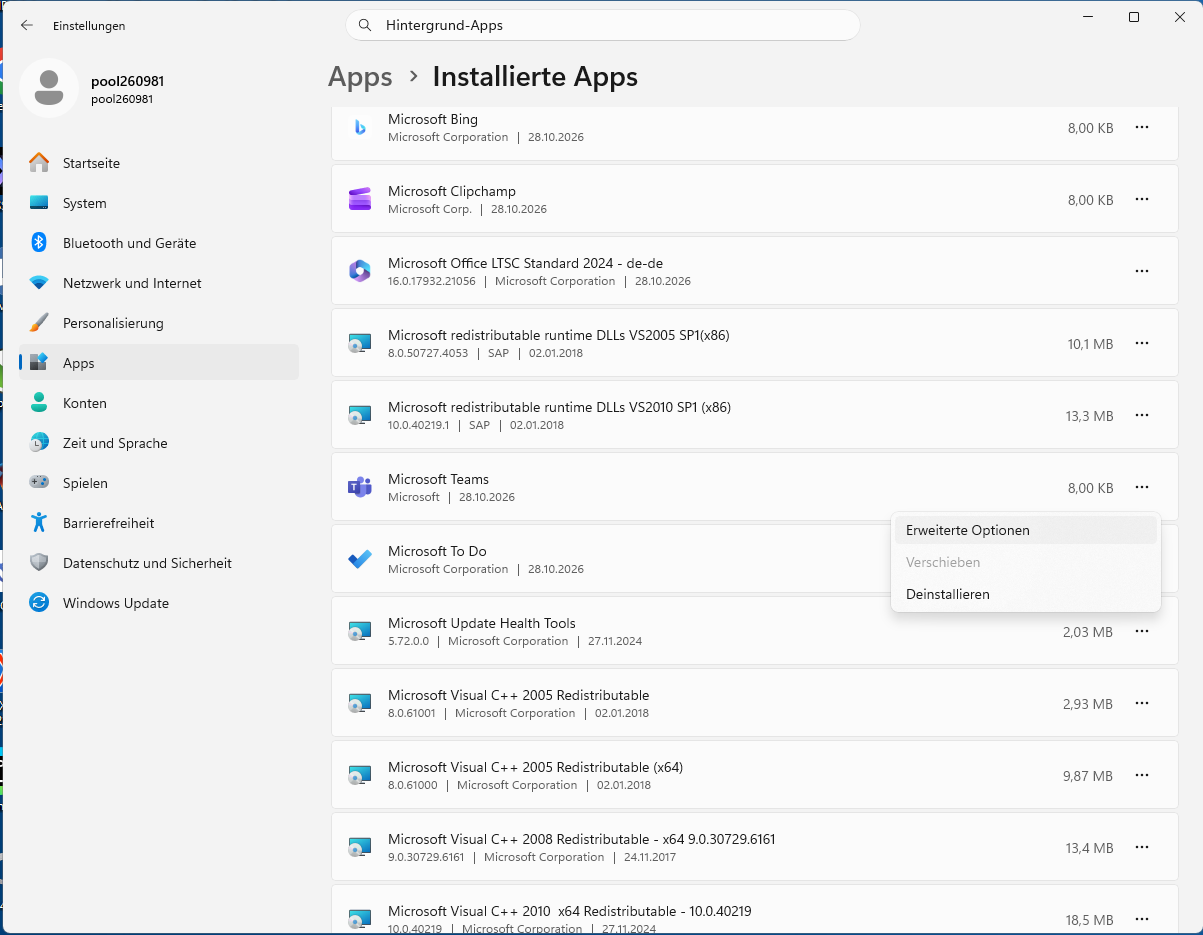Click the Microsoft Update Health Tools icon

(360, 631)
